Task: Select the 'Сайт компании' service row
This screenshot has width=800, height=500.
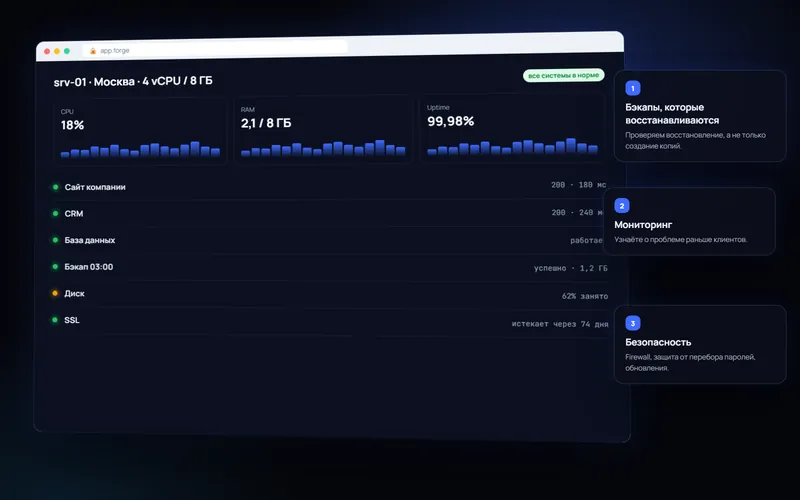Action: (330, 186)
